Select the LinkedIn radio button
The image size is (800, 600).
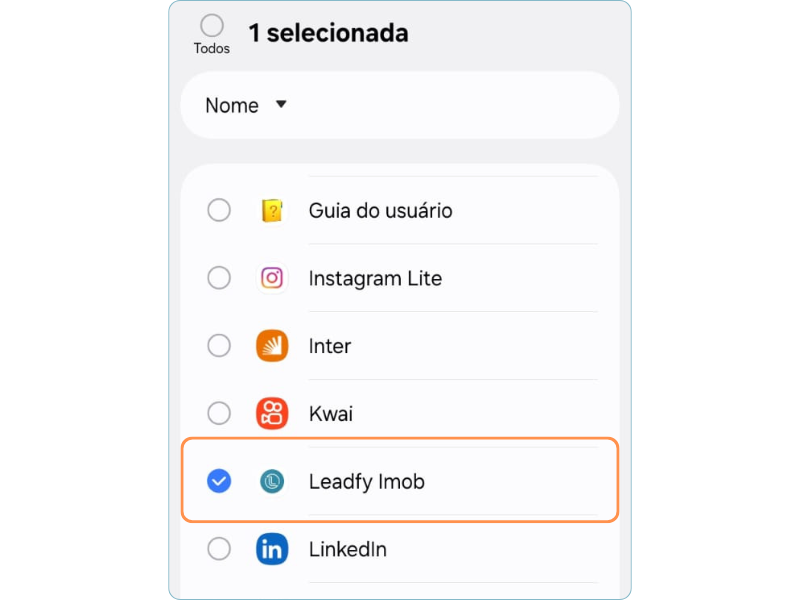pos(219,549)
